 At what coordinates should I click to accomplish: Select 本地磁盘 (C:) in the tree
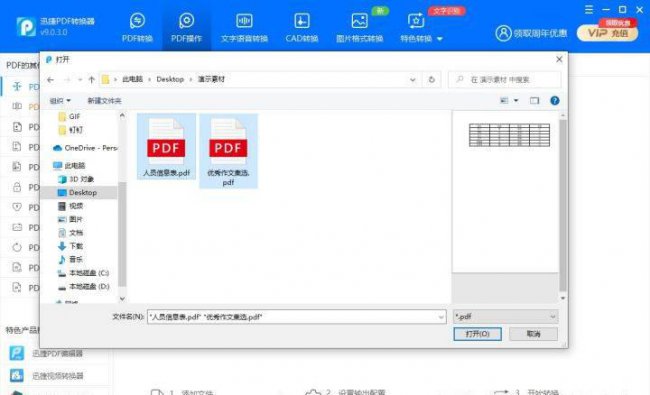pos(83,273)
